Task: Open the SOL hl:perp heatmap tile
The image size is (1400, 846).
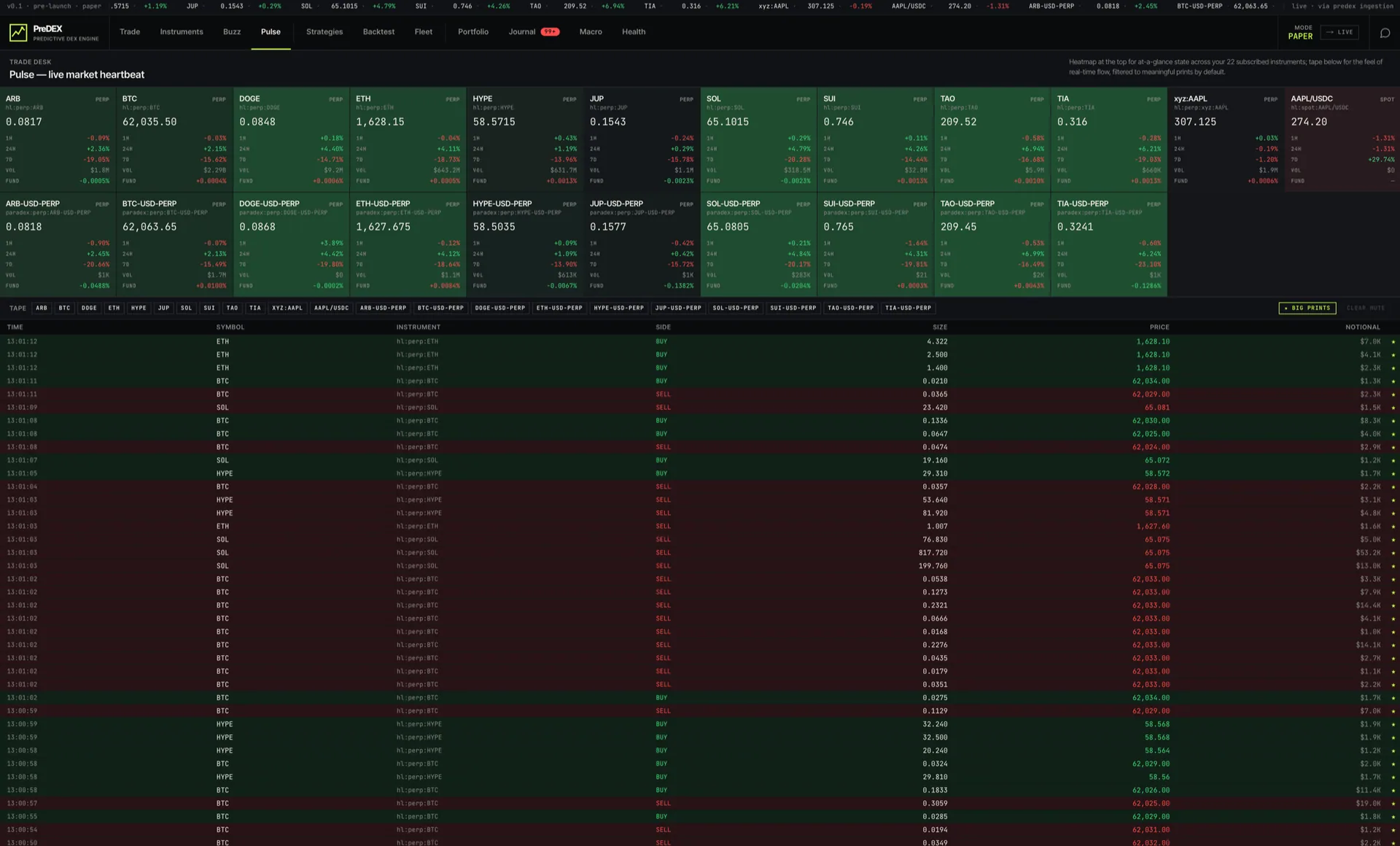Action: [758, 139]
